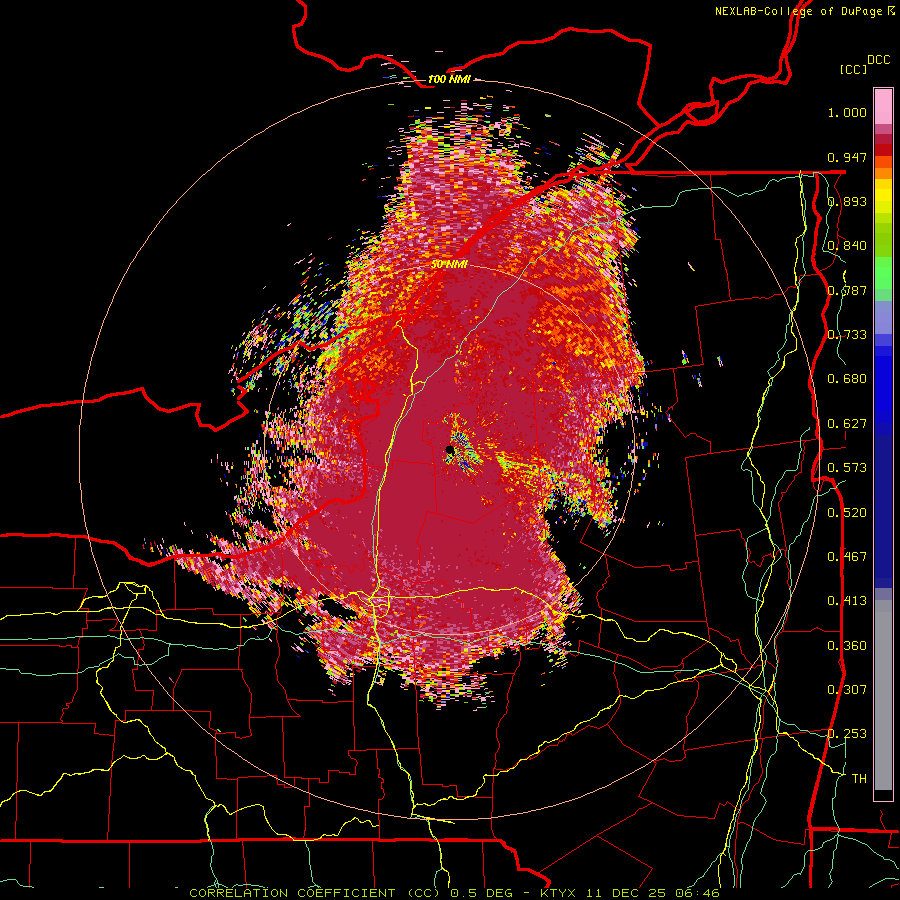The height and width of the screenshot is (900, 900).
Task: Click the 0.5 DEG elevation text in caption
Action: [483, 893]
